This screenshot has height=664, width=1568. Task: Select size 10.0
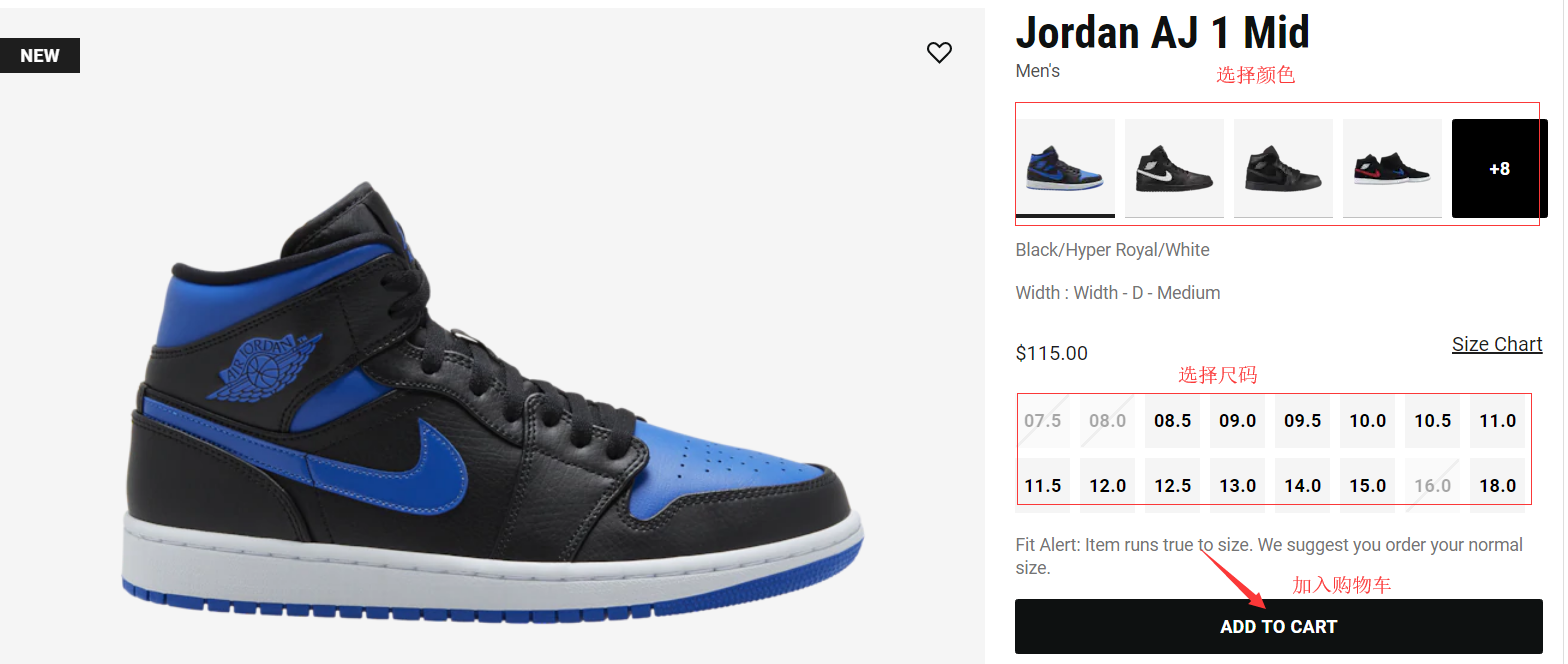tap(1367, 421)
